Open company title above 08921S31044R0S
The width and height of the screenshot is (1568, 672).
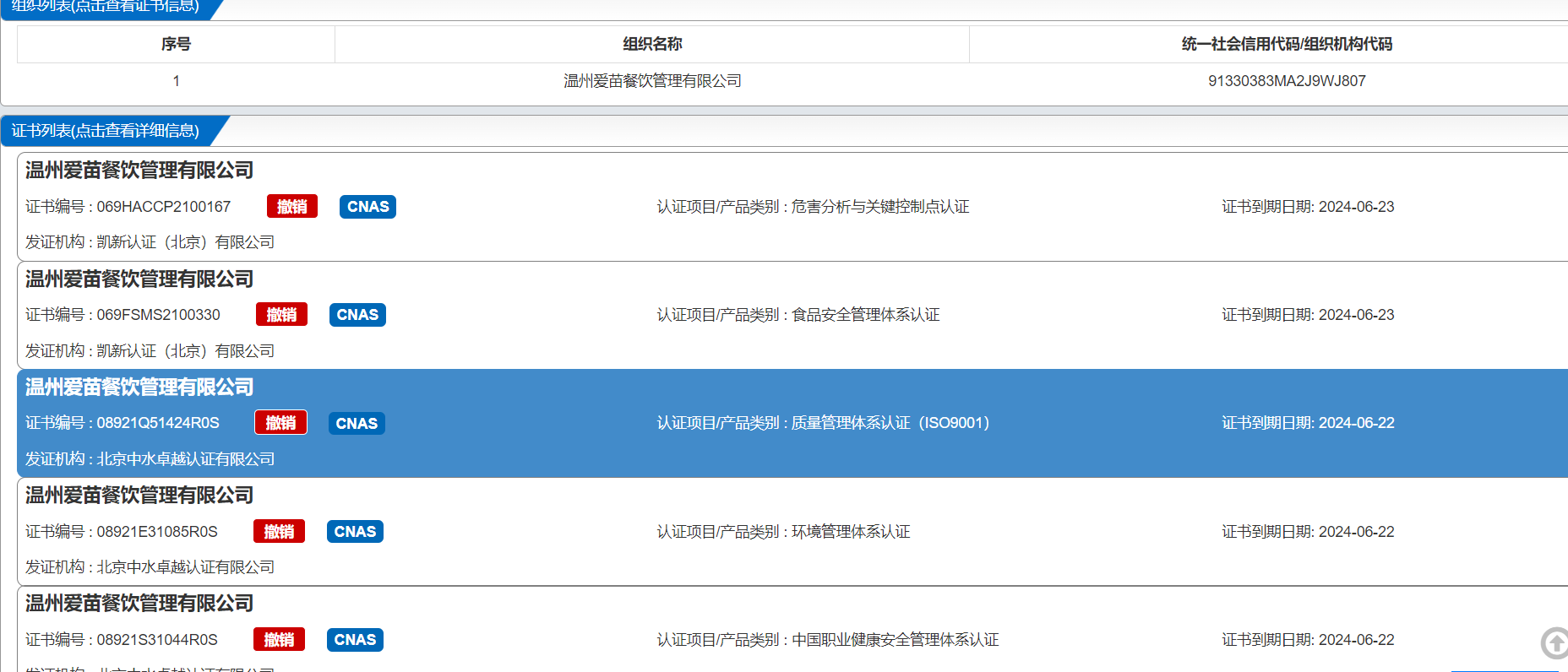point(139,603)
